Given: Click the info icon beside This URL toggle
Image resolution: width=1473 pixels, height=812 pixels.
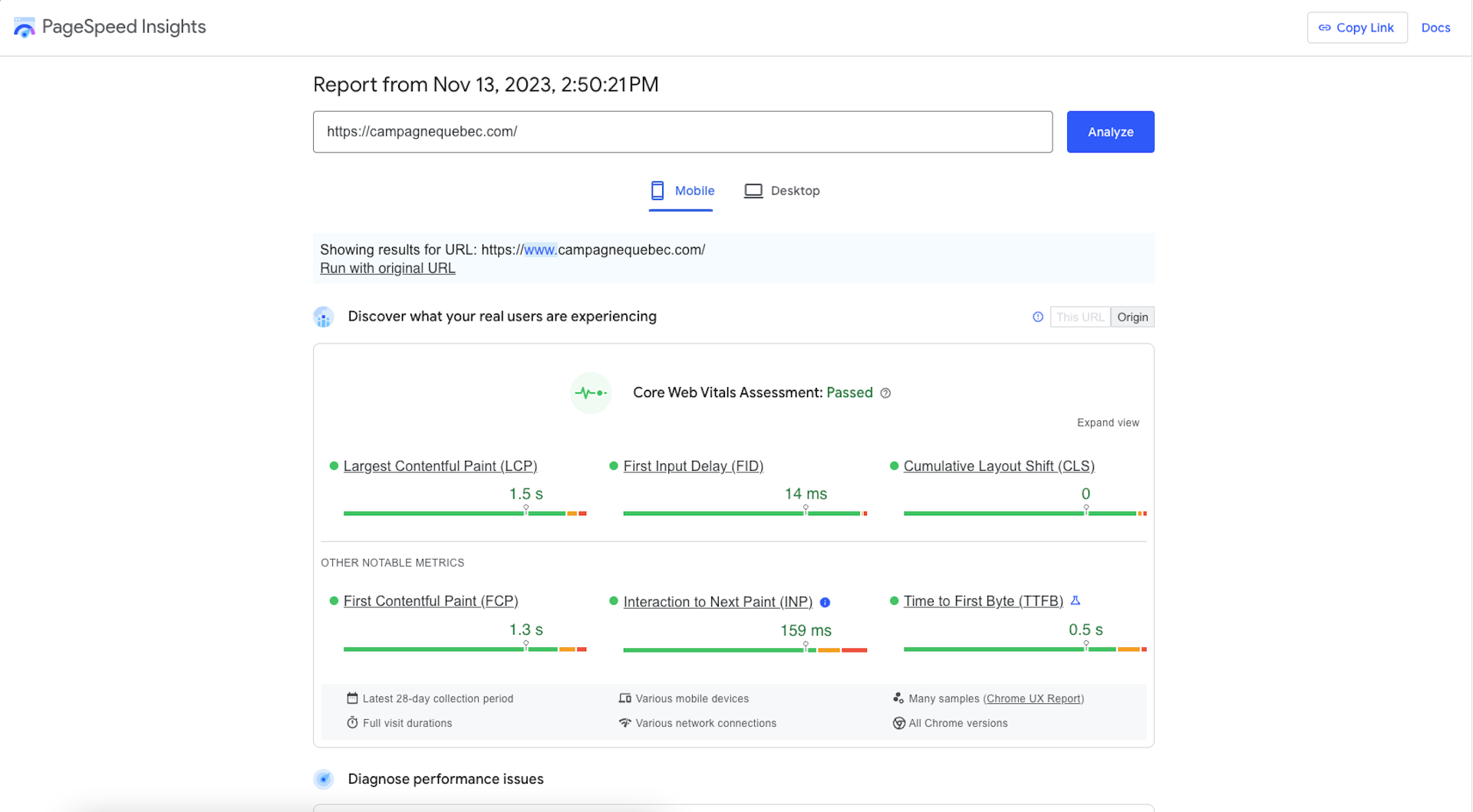Looking at the screenshot, I should [1037, 317].
